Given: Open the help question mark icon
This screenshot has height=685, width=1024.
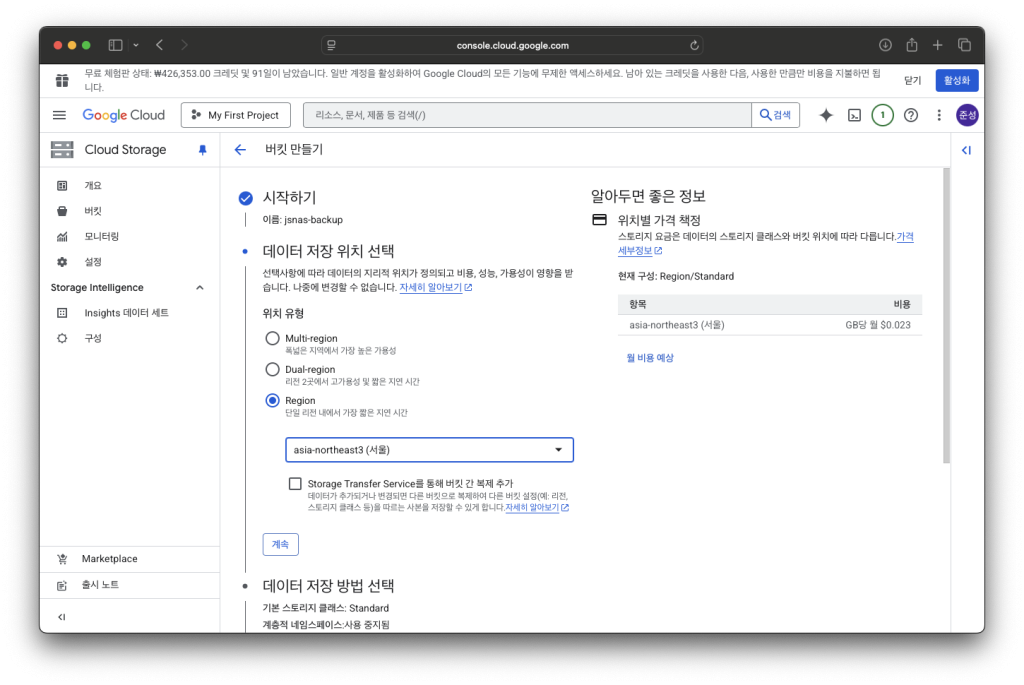Looking at the screenshot, I should pyautogui.click(x=910, y=115).
